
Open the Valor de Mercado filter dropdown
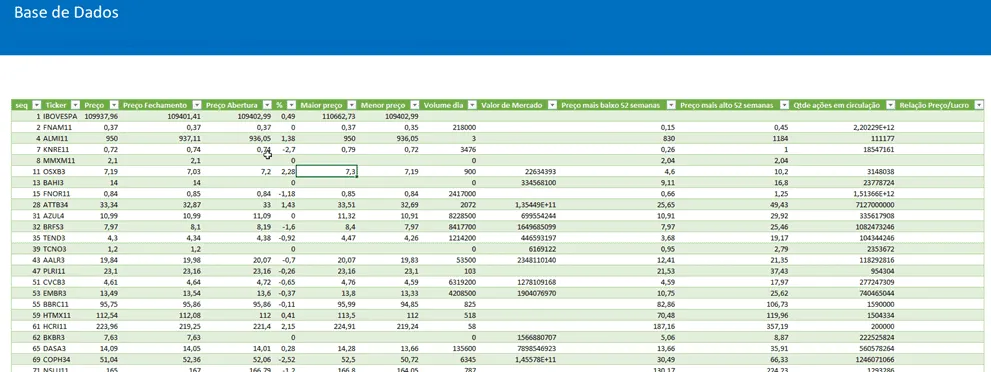coord(552,105)
